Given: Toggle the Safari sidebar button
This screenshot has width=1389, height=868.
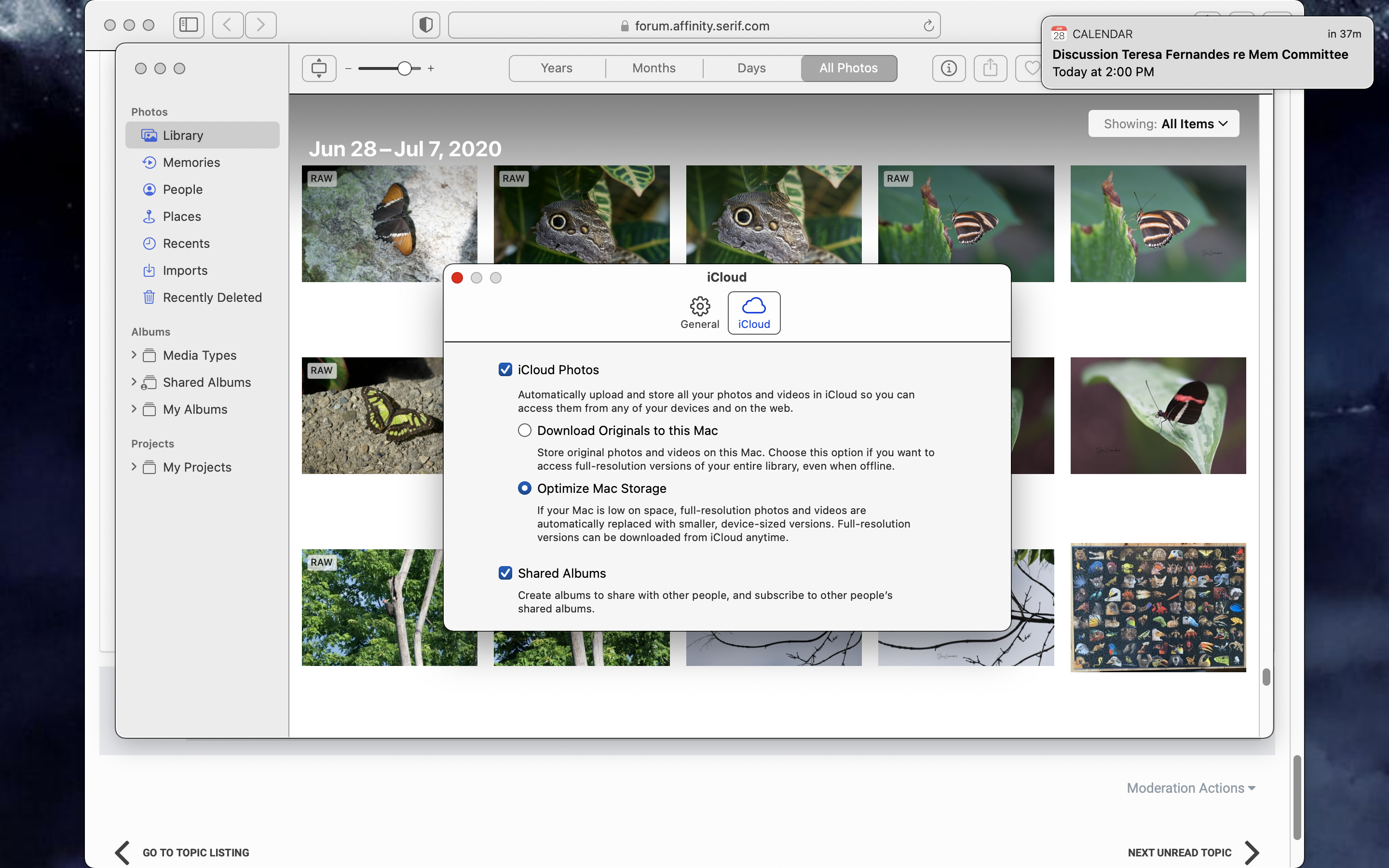Looking at the screenshot, I should (x=188, y=25).
